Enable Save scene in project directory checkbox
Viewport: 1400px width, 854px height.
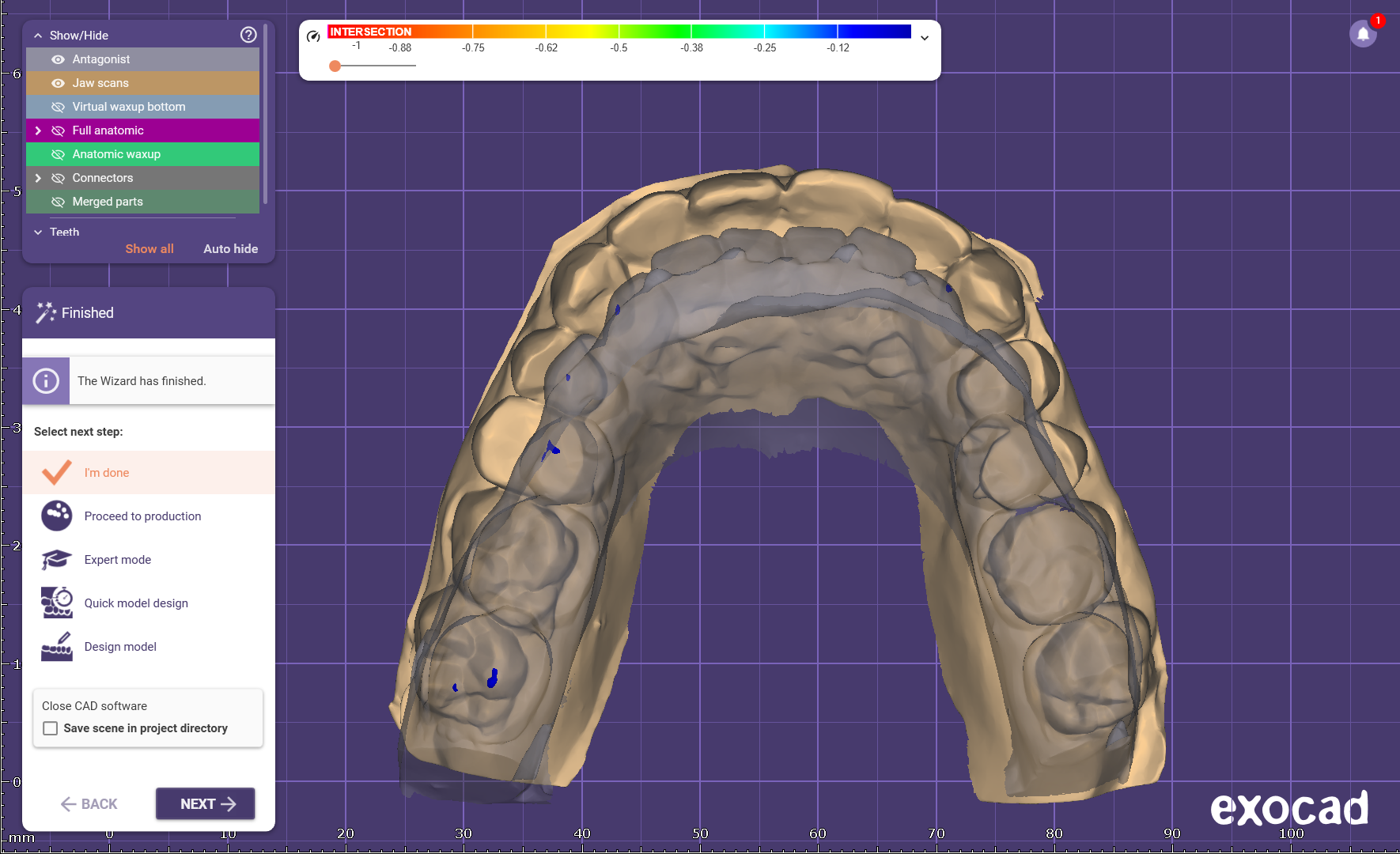(x=51, y=728)
